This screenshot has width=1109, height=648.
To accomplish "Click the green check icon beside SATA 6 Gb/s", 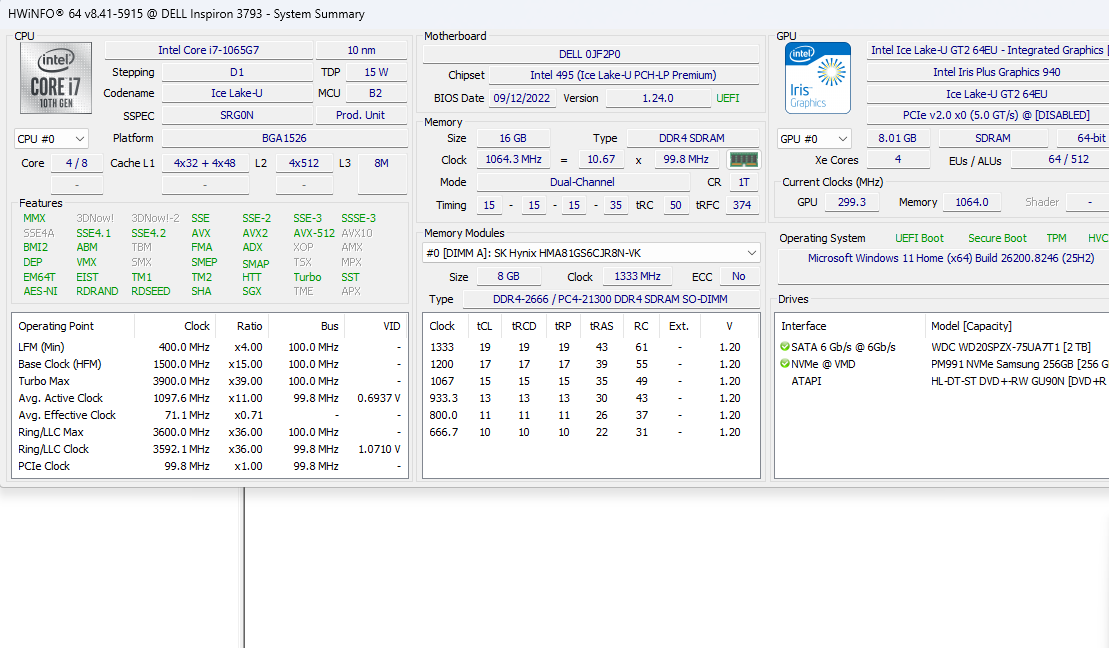I will pyautogui.click(x=784, y=347).
